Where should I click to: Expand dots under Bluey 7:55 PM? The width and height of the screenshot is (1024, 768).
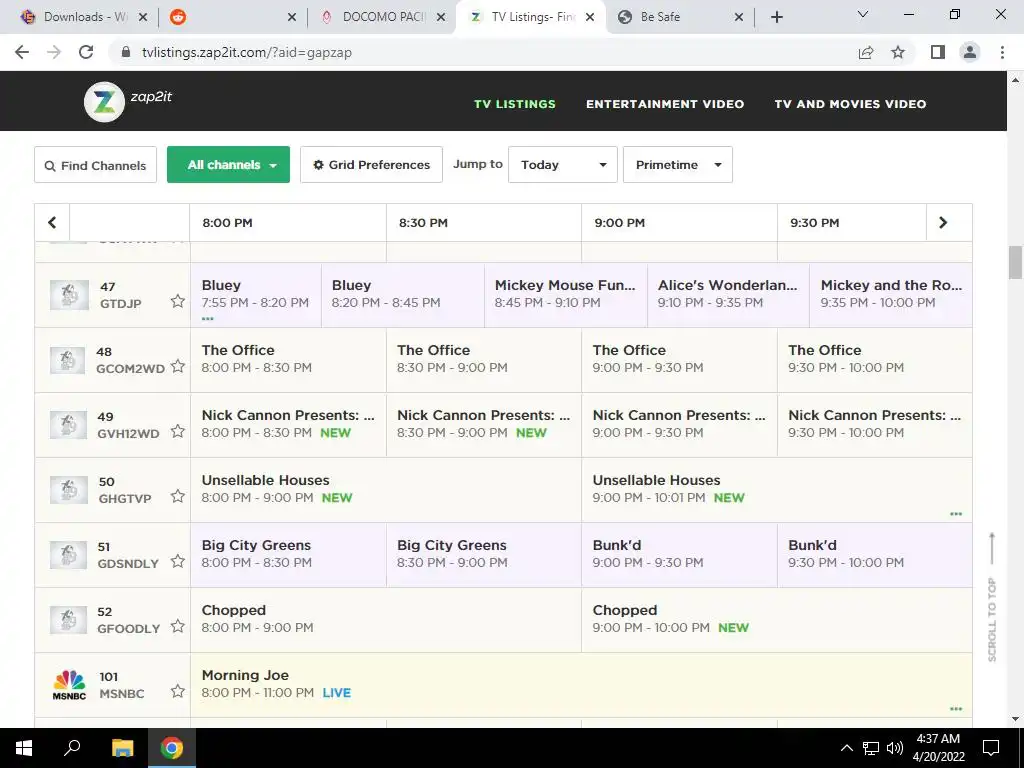(208, 319)
